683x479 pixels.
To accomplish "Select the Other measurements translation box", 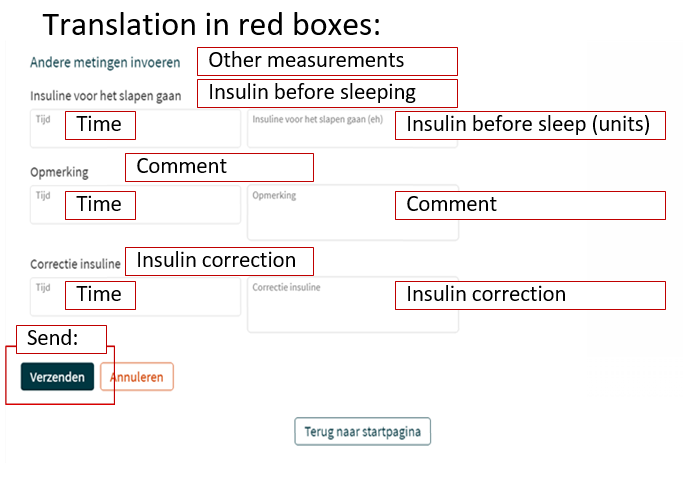I will coord(327,62).
